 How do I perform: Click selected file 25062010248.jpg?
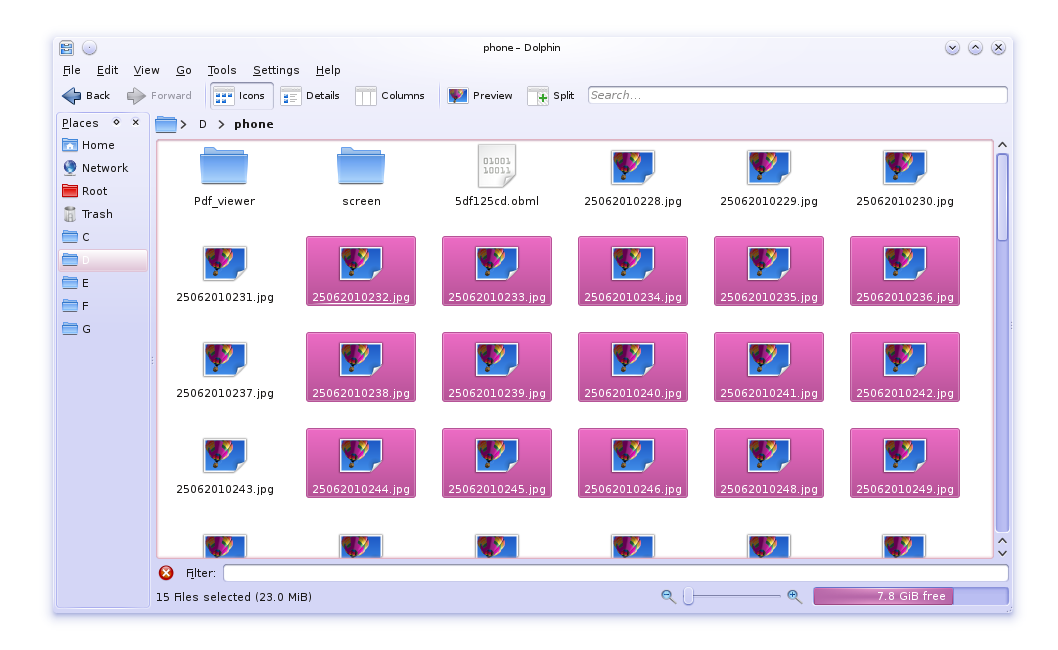click(x=769, y=462)
